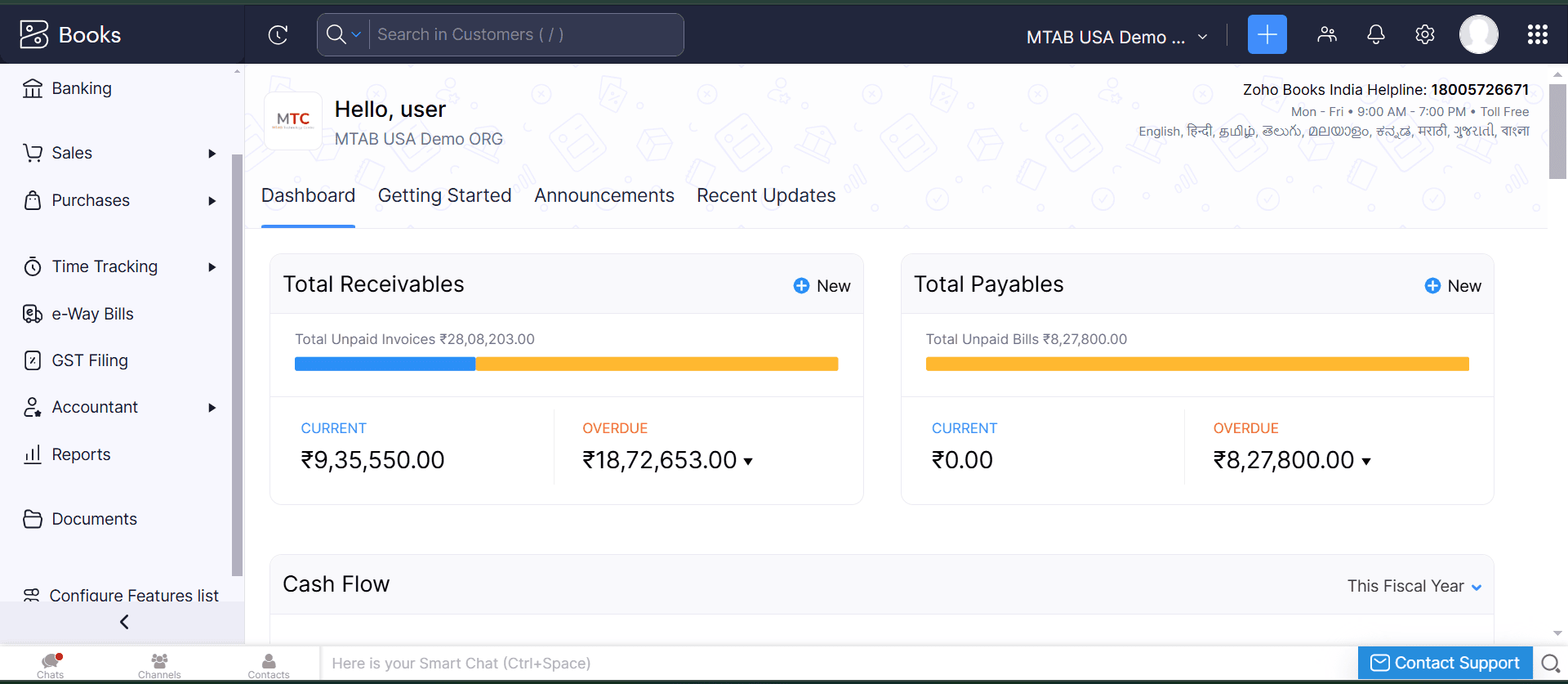Click helpline number 18005726671
Screen dimensions: 1568x684
click(x=1480, y=89)
